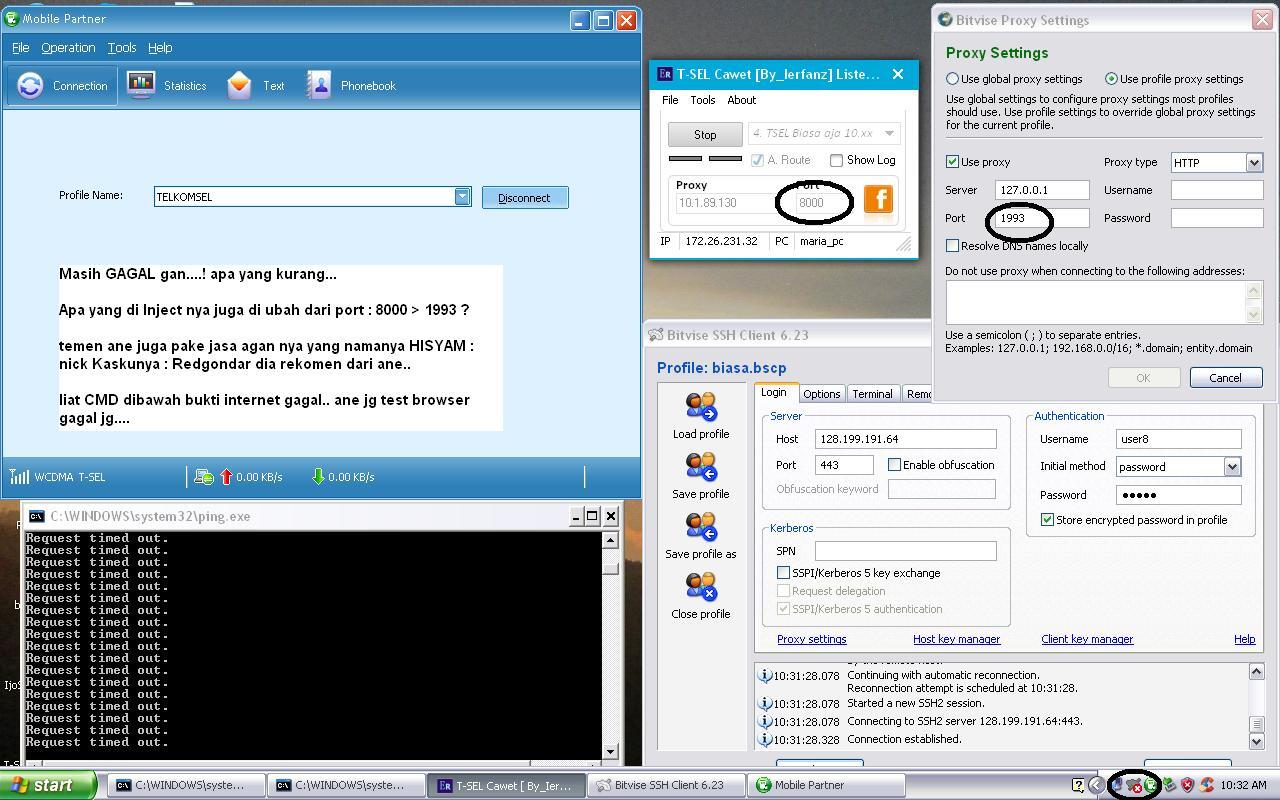
Task: Click the Start button on taskbar
Action: [49, 785]
